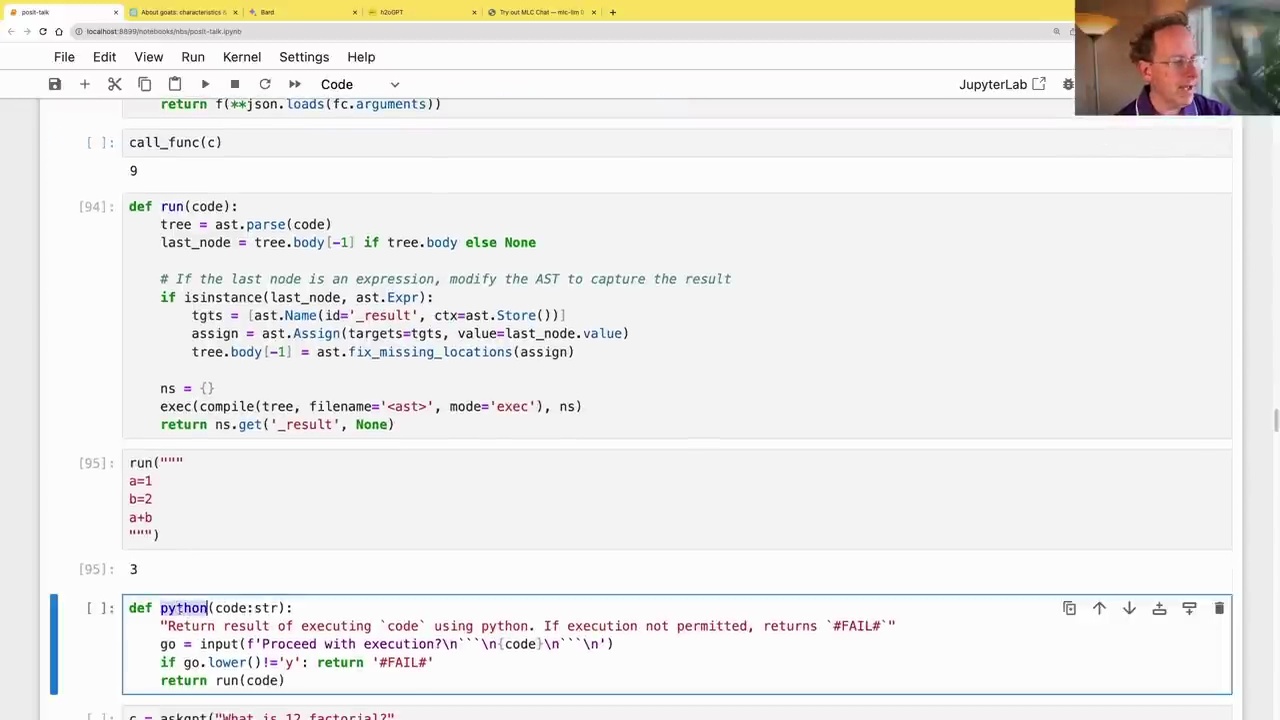Viewport: 1280px width, 720px height.
Task: Click the 'def run(code):' line
Action: point(183,206)
